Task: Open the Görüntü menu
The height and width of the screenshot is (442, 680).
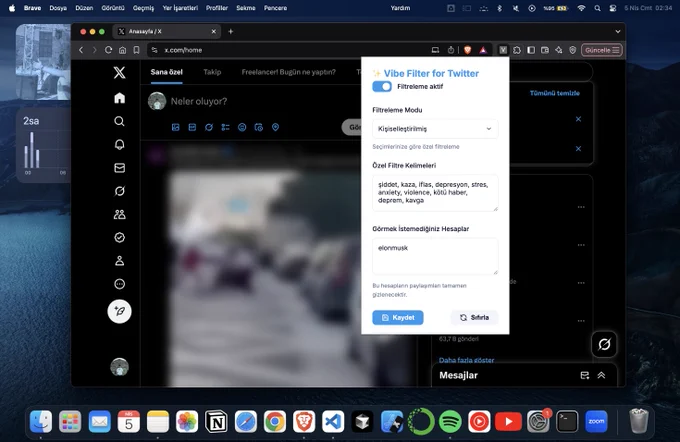Action: (113, 8)
